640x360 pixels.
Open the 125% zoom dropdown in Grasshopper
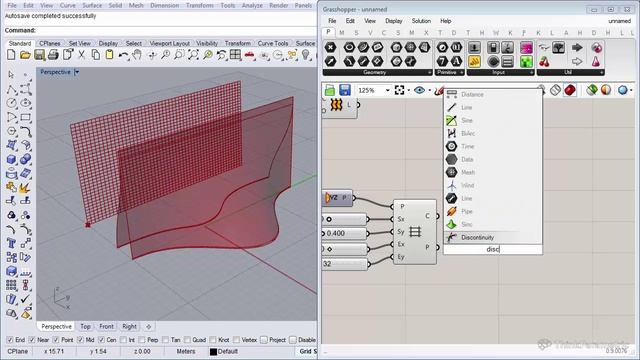[x=387, y=90]
